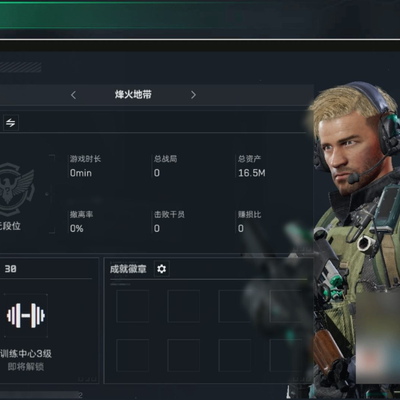400x400 pixels.
Task: Select the 烽火地带 mode title
Action: coord(133,95)
